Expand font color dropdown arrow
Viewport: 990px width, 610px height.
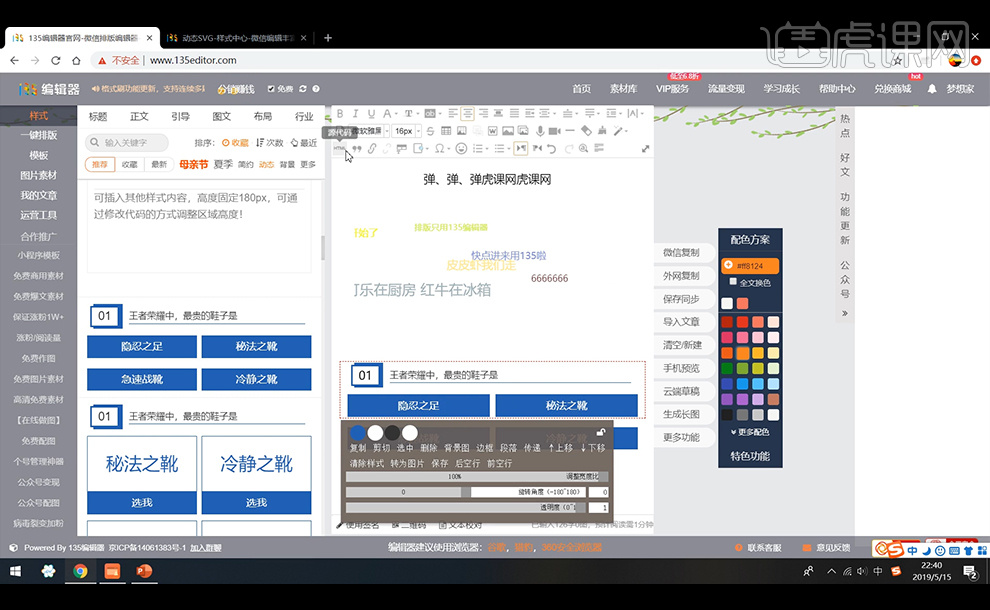pos(396,114)
